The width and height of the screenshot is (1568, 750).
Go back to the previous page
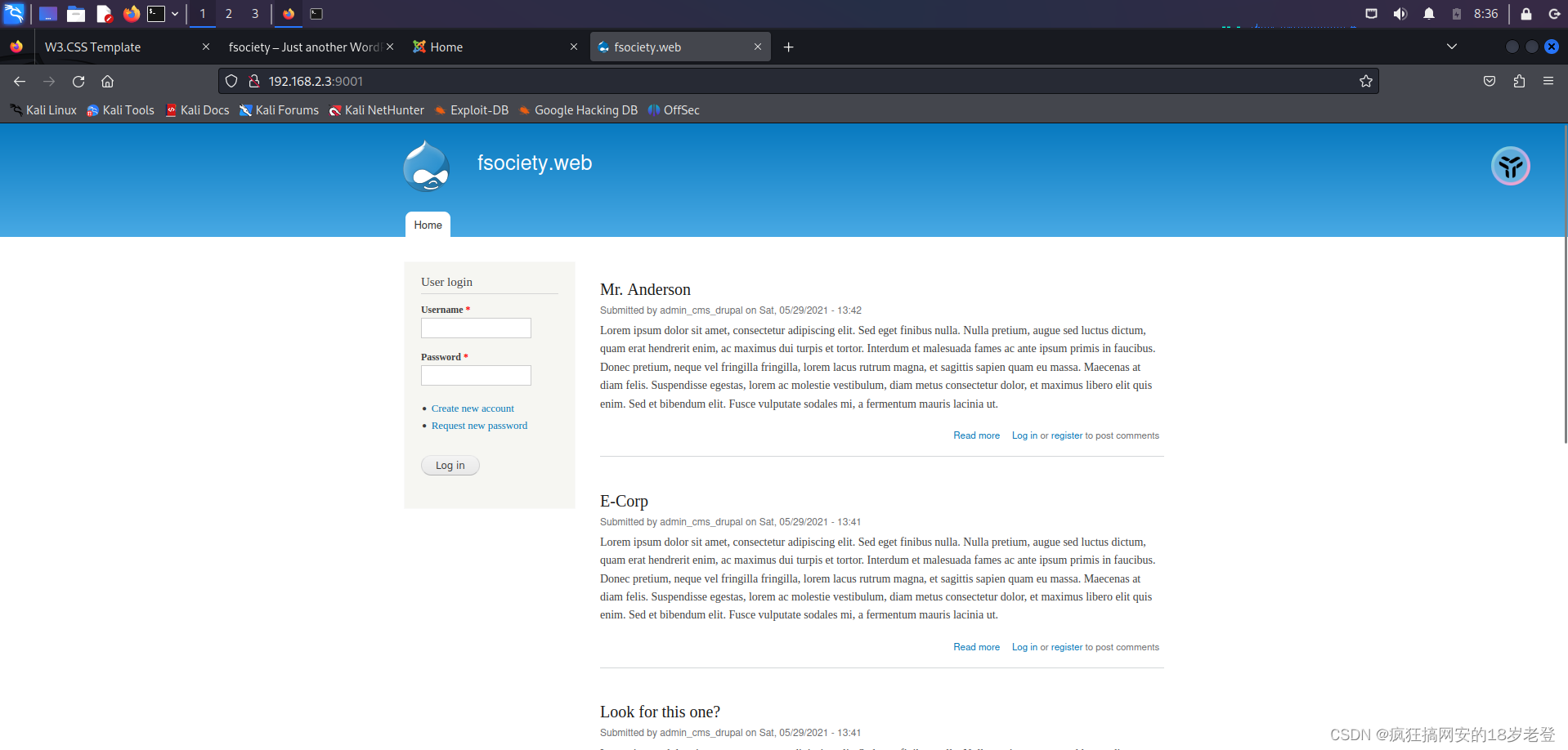tap(20, 81)
